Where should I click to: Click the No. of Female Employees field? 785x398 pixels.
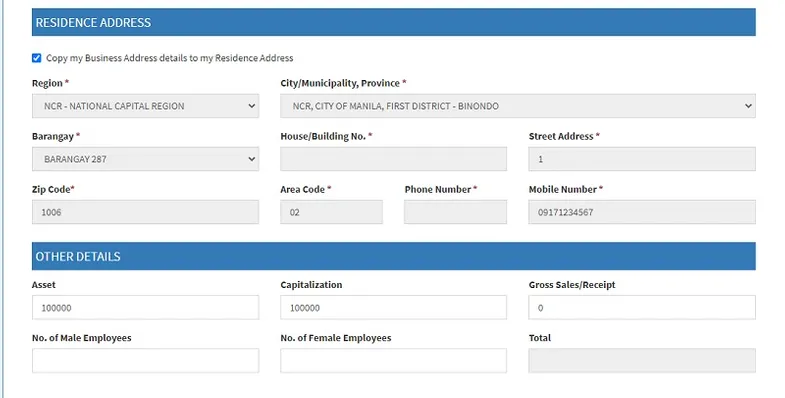pos(394,361)
